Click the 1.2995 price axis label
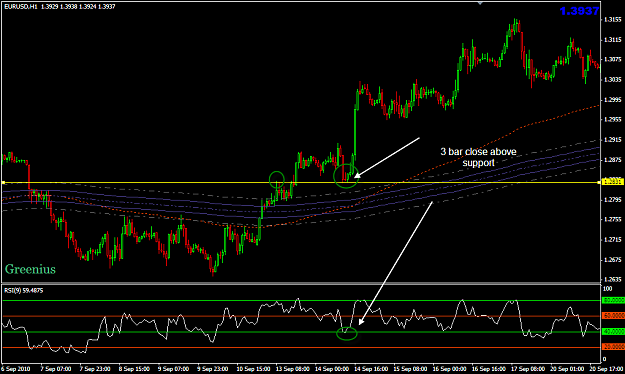Image resolution: width=625 pixels, height=374 pixels. tap(613, 100)
